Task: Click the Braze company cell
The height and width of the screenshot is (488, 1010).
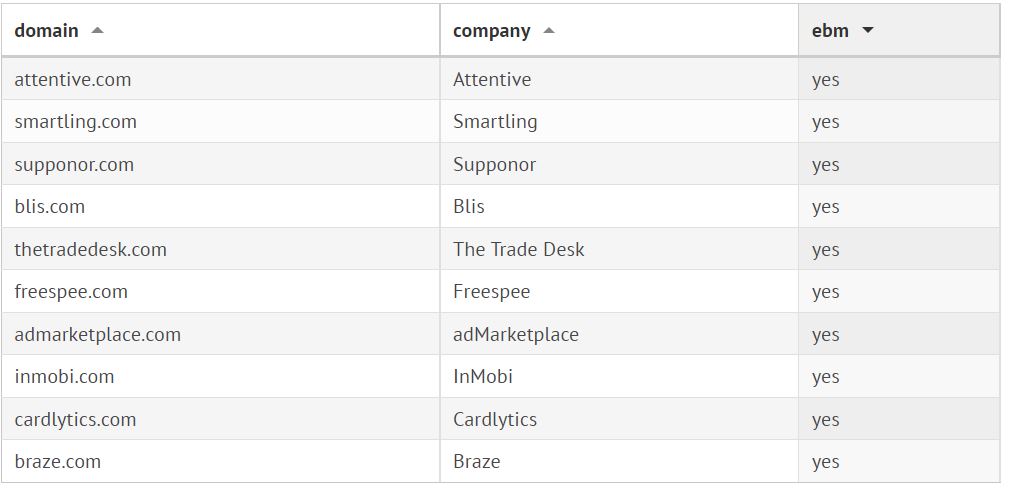Action: [x=477, y=462]
